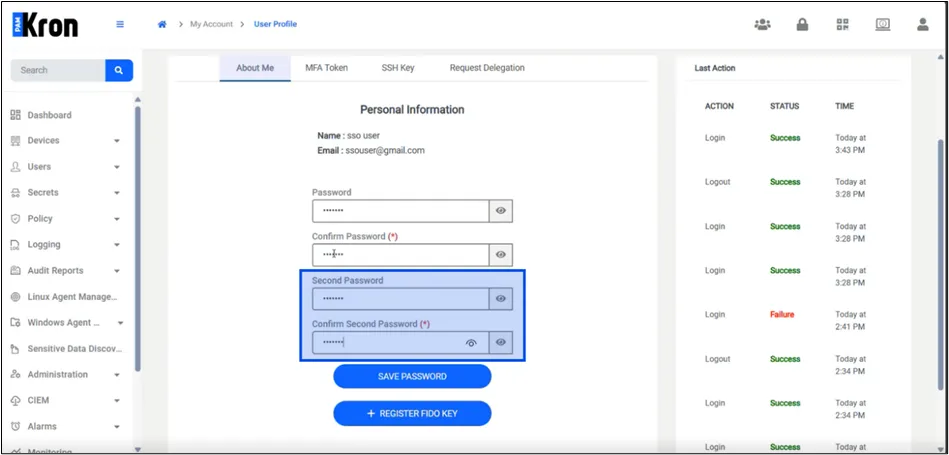Click the Last Action panel heading
This screenshot has height=455, width=949.
715,68
